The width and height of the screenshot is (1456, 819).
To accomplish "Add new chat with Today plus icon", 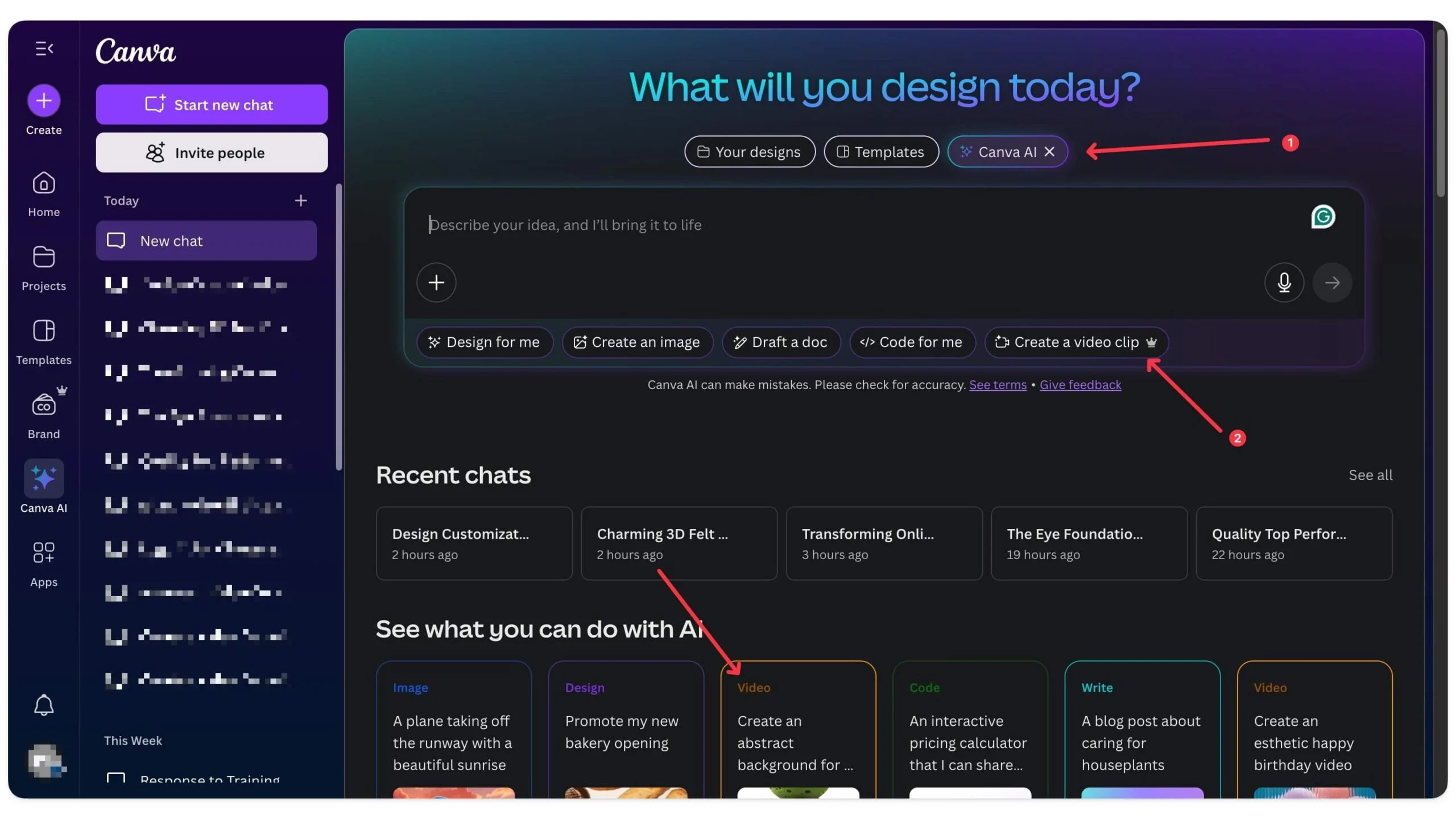I will 301,200.
